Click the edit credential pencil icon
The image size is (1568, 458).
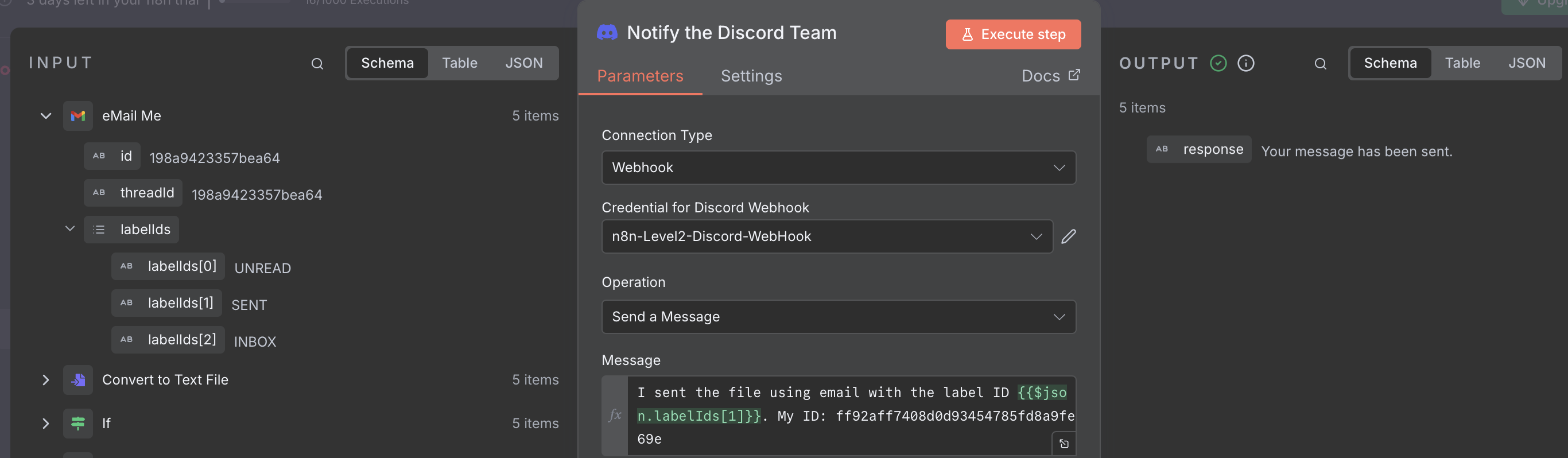tap(1068, 236)
